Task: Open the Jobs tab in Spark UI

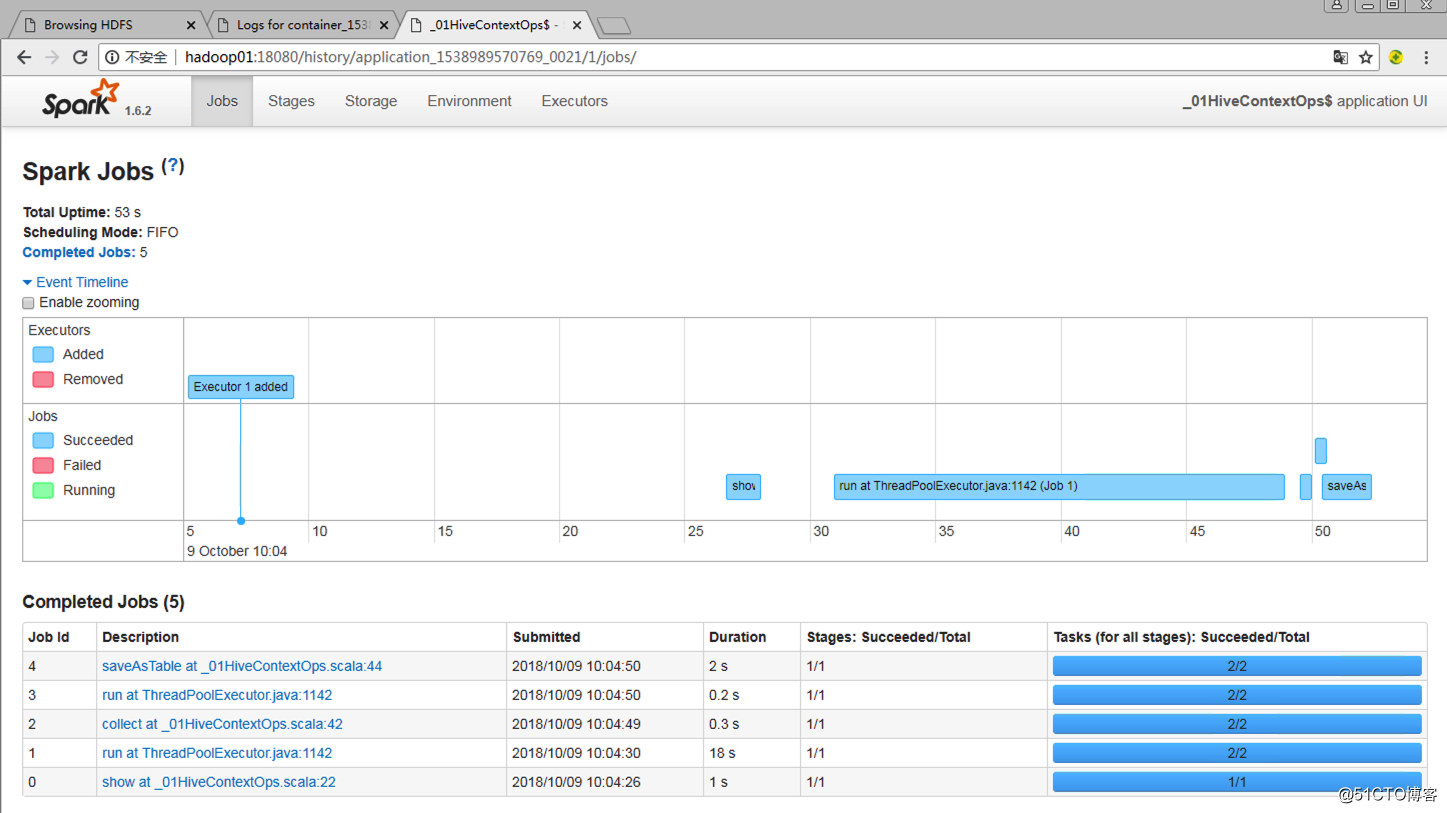Action: [x=222, y=101]
